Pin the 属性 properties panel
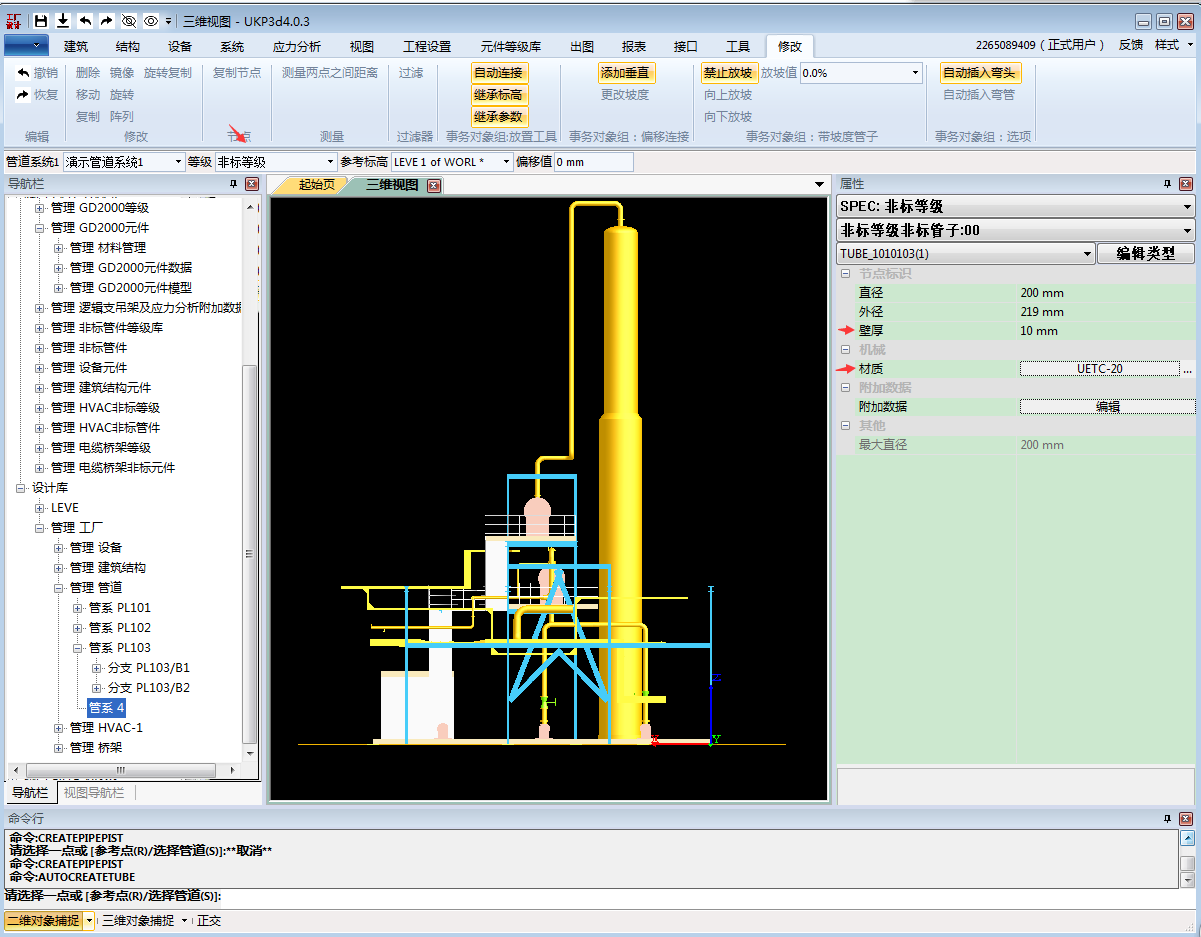Image resolution: width=1201 pixels, height=937 pixels. point(1167,184)
